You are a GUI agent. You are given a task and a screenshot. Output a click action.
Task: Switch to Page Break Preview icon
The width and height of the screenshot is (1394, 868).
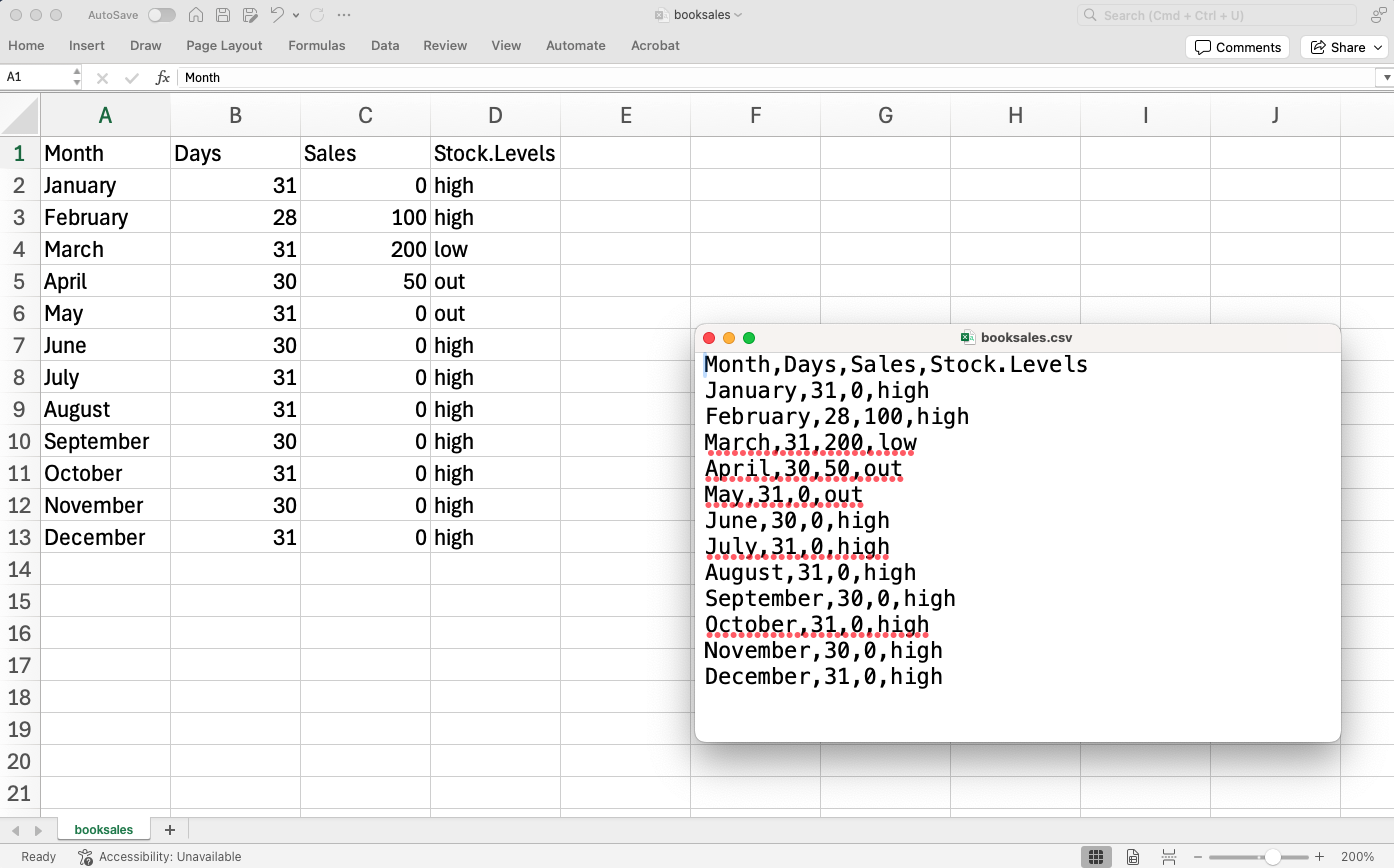tap(1168, 856)
